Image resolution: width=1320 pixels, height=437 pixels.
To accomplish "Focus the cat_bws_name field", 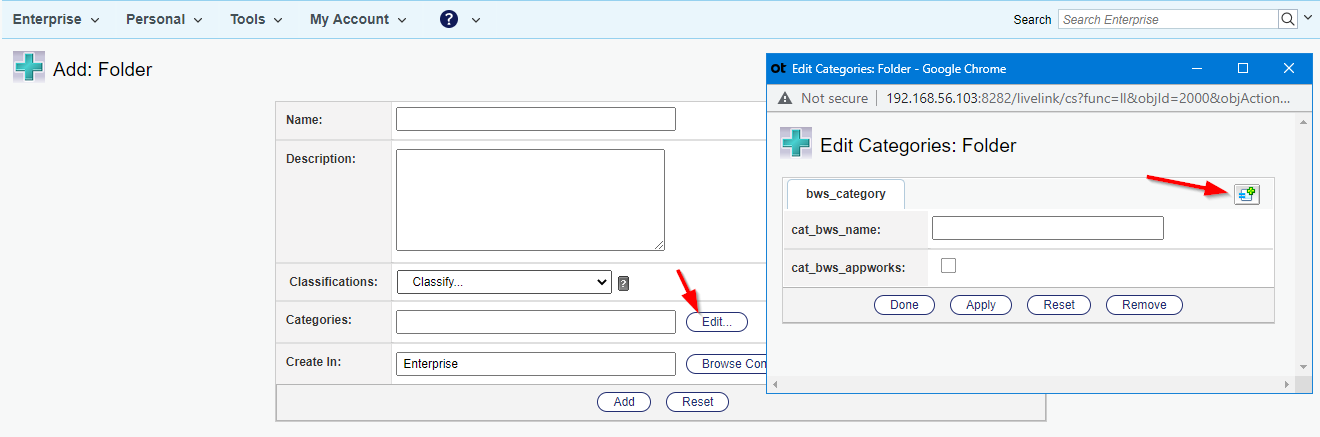I will tap(1048, 228).
